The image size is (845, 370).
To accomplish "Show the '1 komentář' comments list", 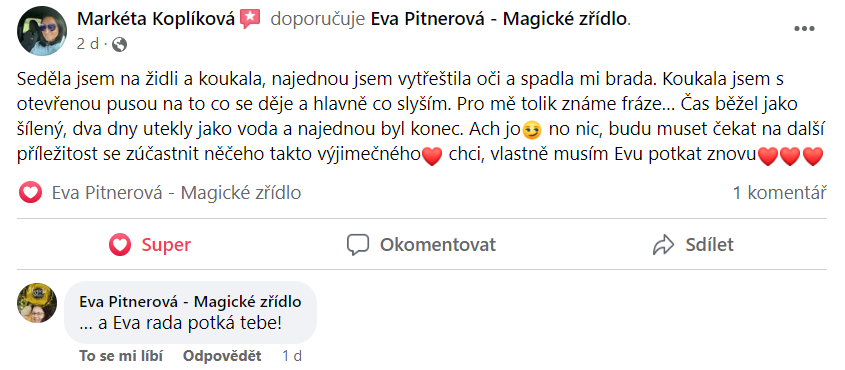I will (779, 192).
